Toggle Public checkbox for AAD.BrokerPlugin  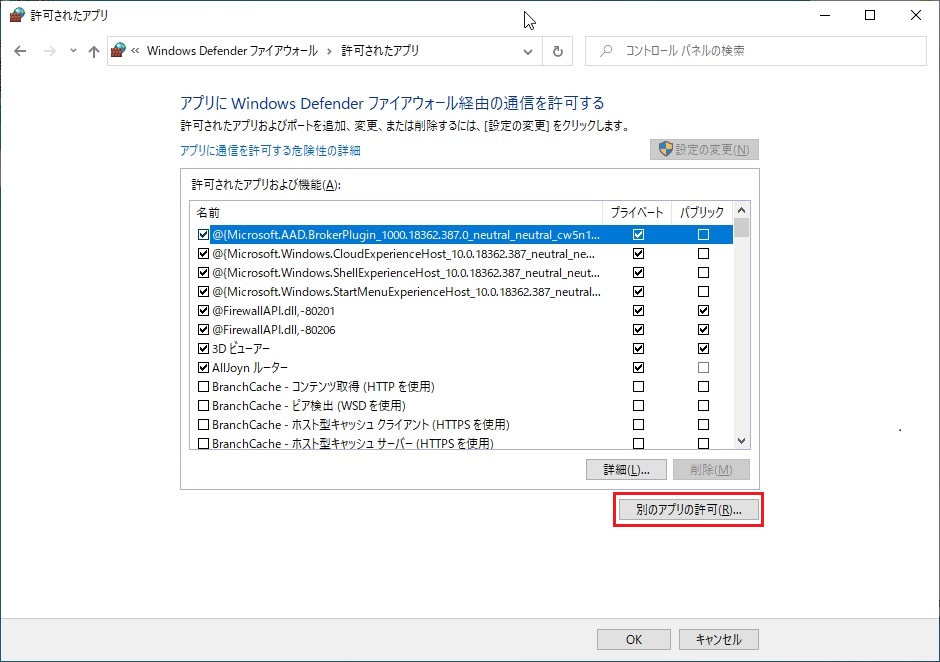click(x=703, y=234)
